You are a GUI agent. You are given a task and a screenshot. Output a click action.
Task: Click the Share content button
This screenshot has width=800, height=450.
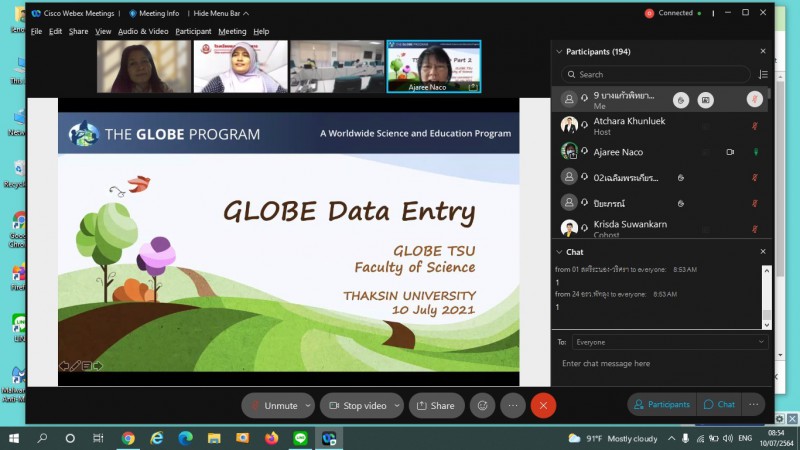(436, 406)
